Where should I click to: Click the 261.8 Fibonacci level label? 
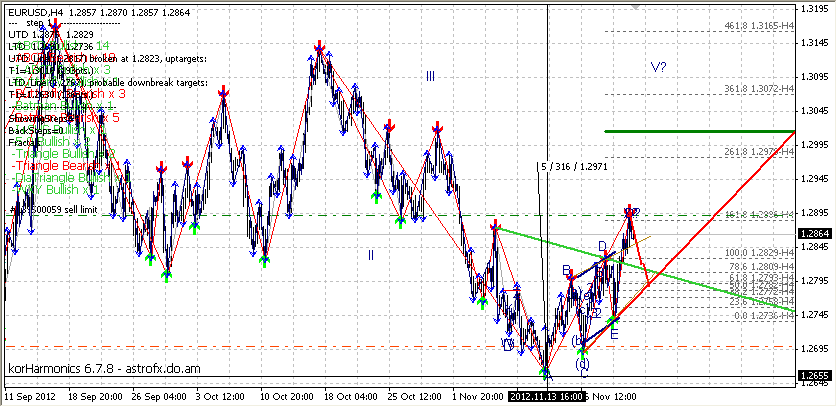(759, 152)
